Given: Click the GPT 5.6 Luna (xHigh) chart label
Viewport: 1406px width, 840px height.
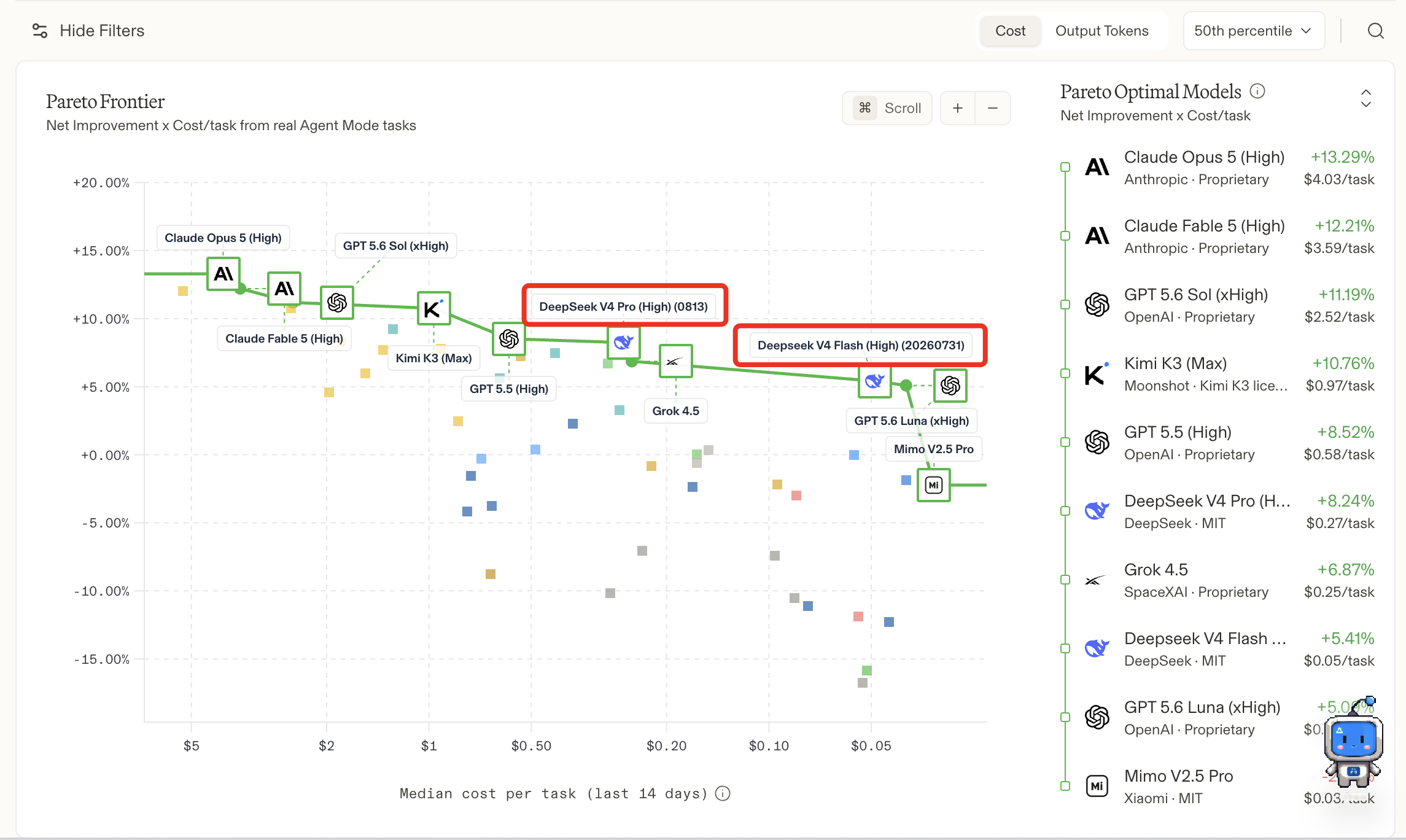Looking at the screenshot, I should (x=912, y=421).
